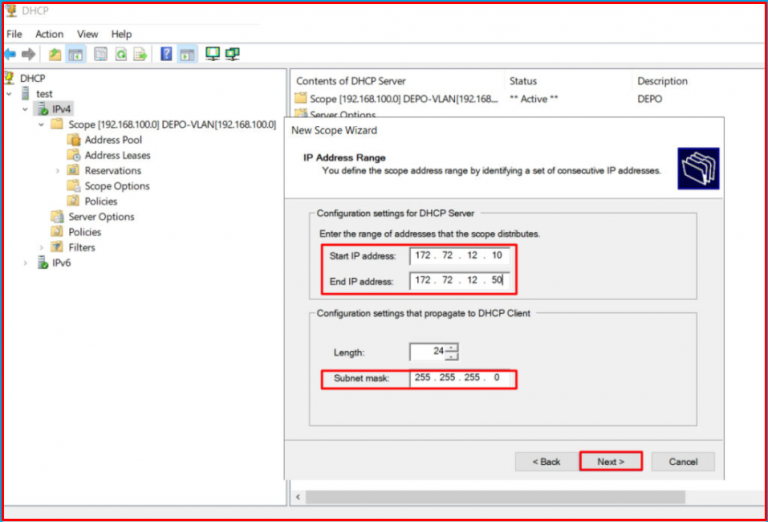The image size is (768, 522).
Task: Open Help via the blue question-mark icon
Action: (167, 54)
